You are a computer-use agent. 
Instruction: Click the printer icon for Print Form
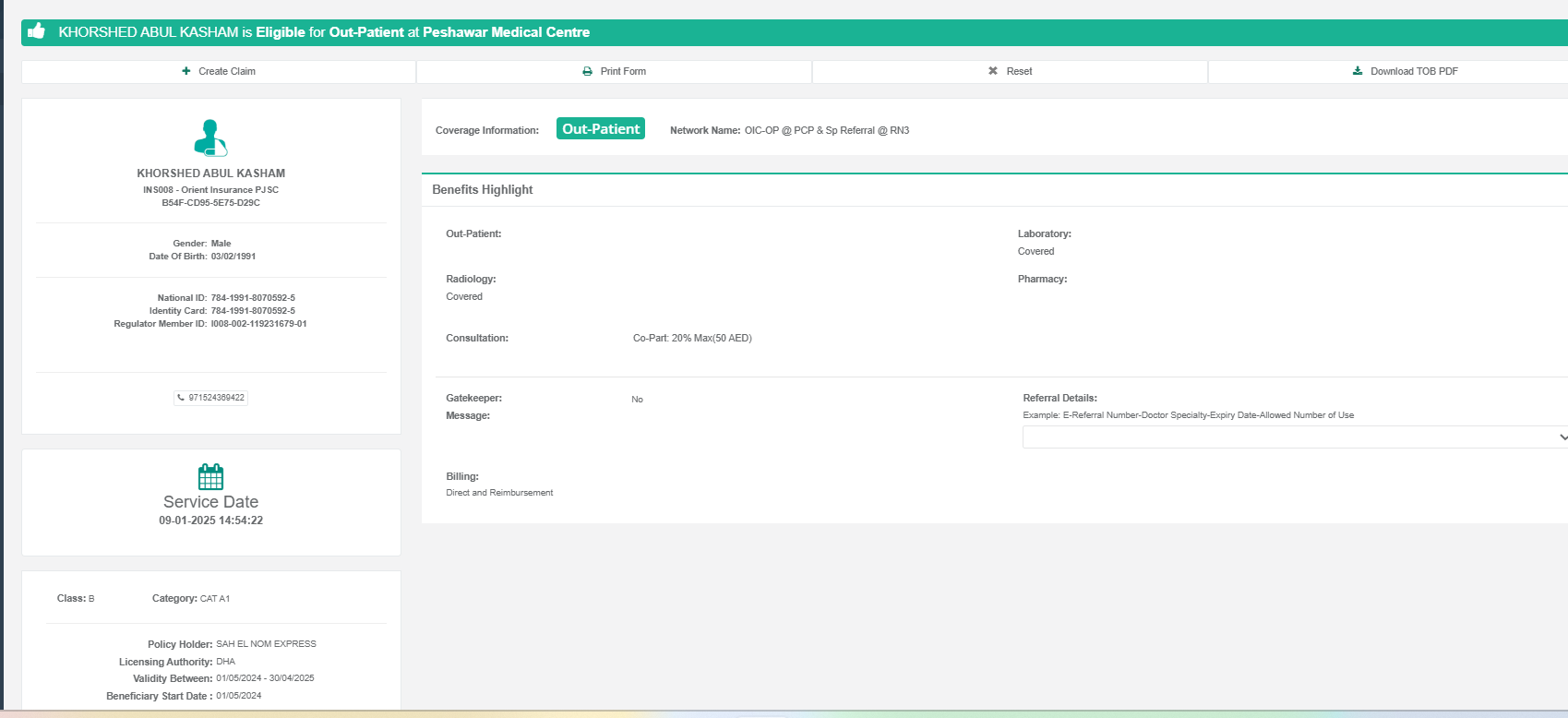click(587, 71)
